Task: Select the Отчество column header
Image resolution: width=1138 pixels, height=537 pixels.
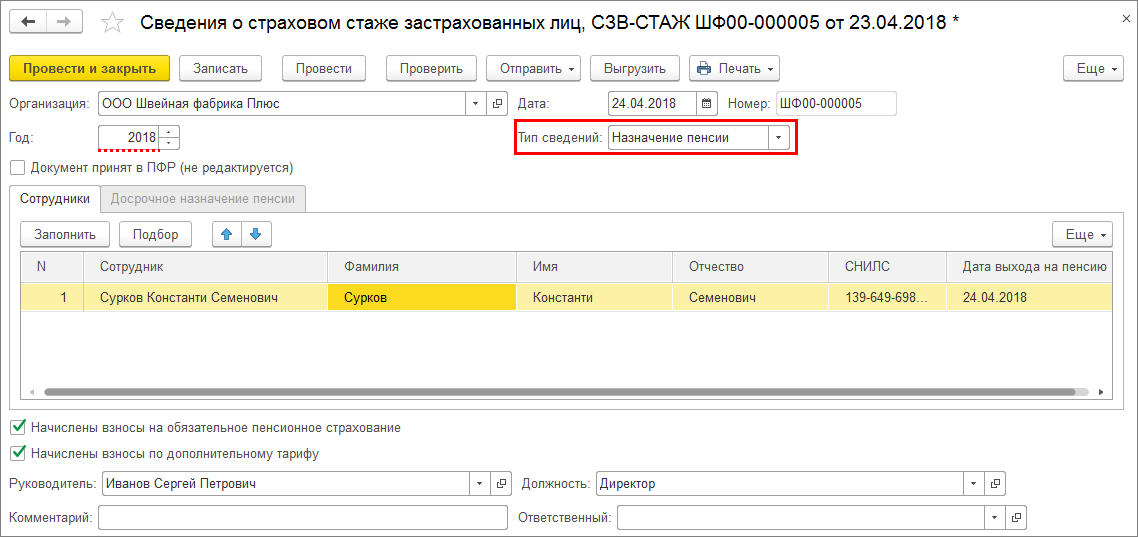Action: 750,266
